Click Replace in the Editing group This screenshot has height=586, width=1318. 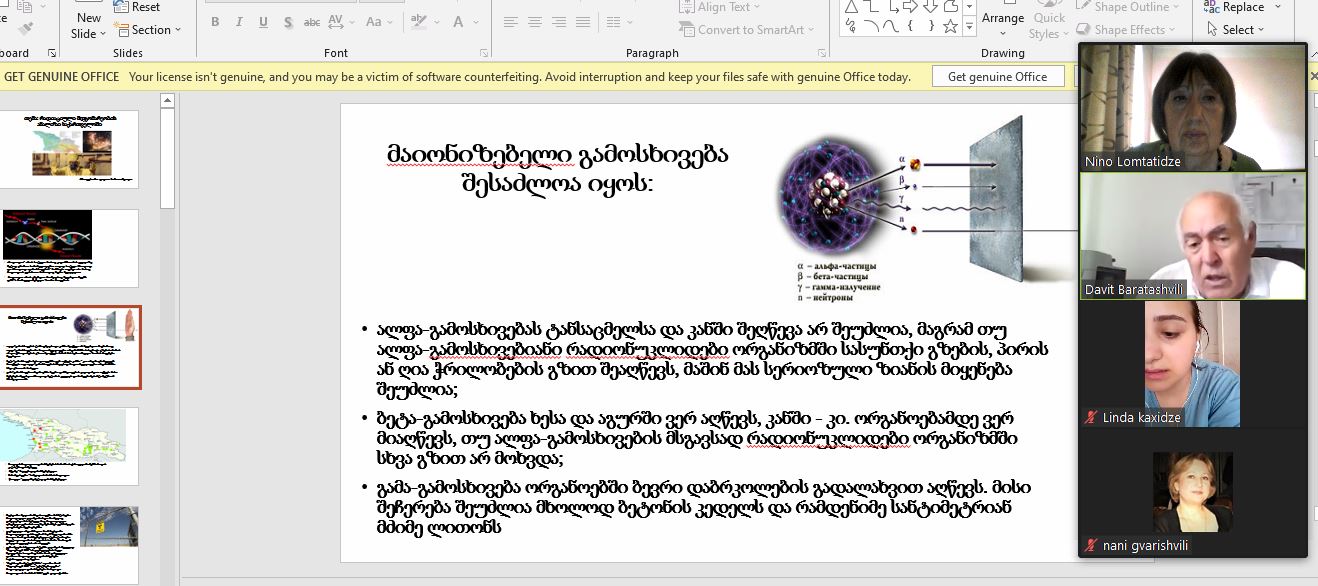point(1234,7)
